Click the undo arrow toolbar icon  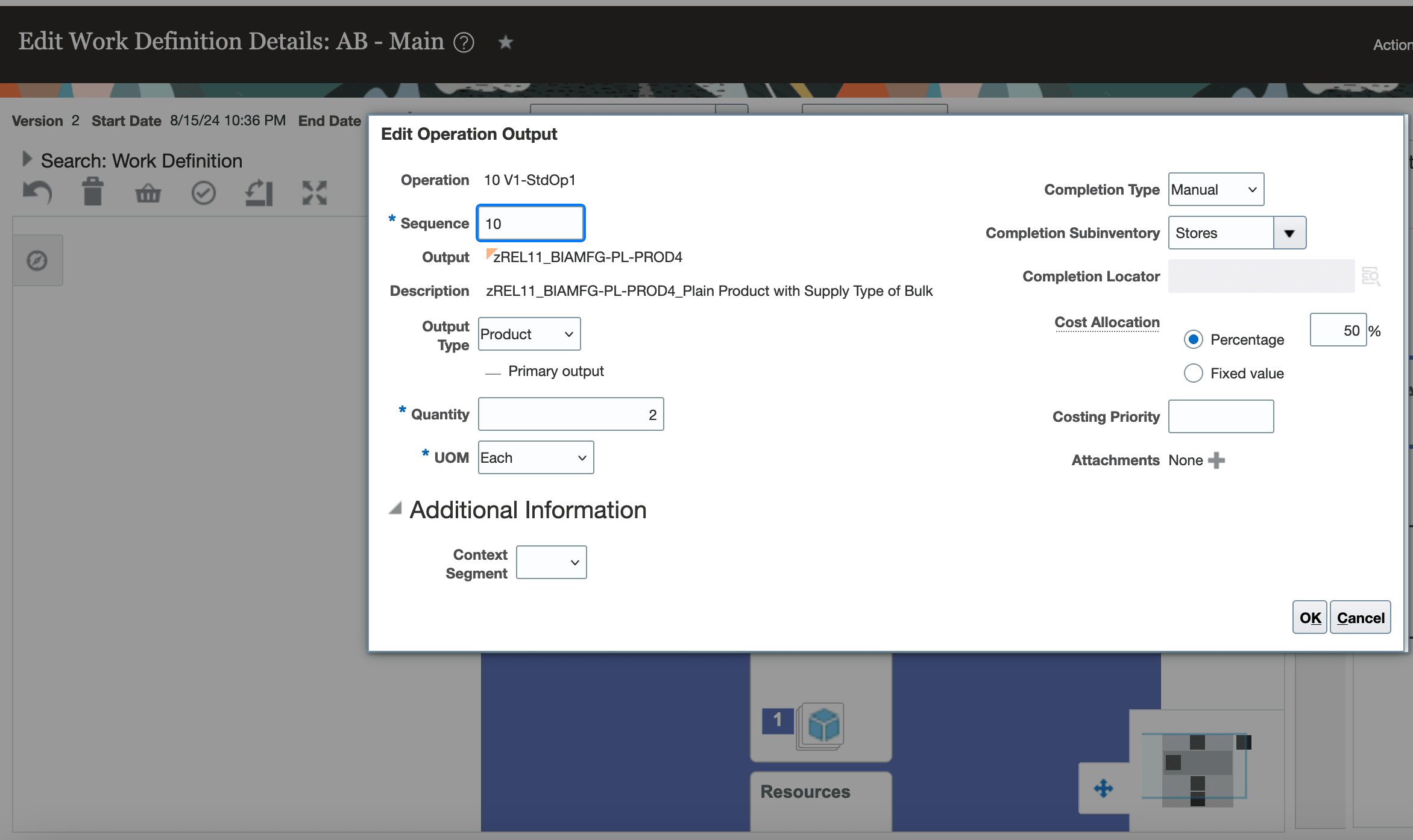pyautogui.click(x=37, y=193)
